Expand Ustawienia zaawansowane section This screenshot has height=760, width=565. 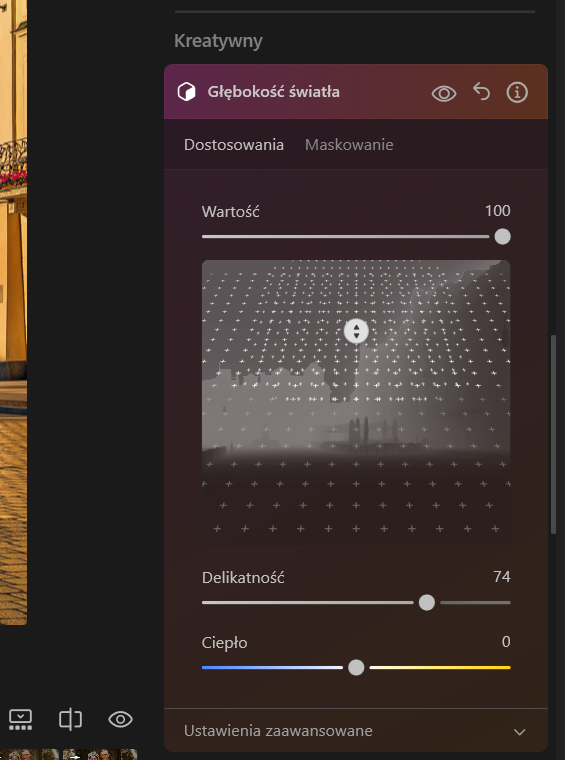356,730
